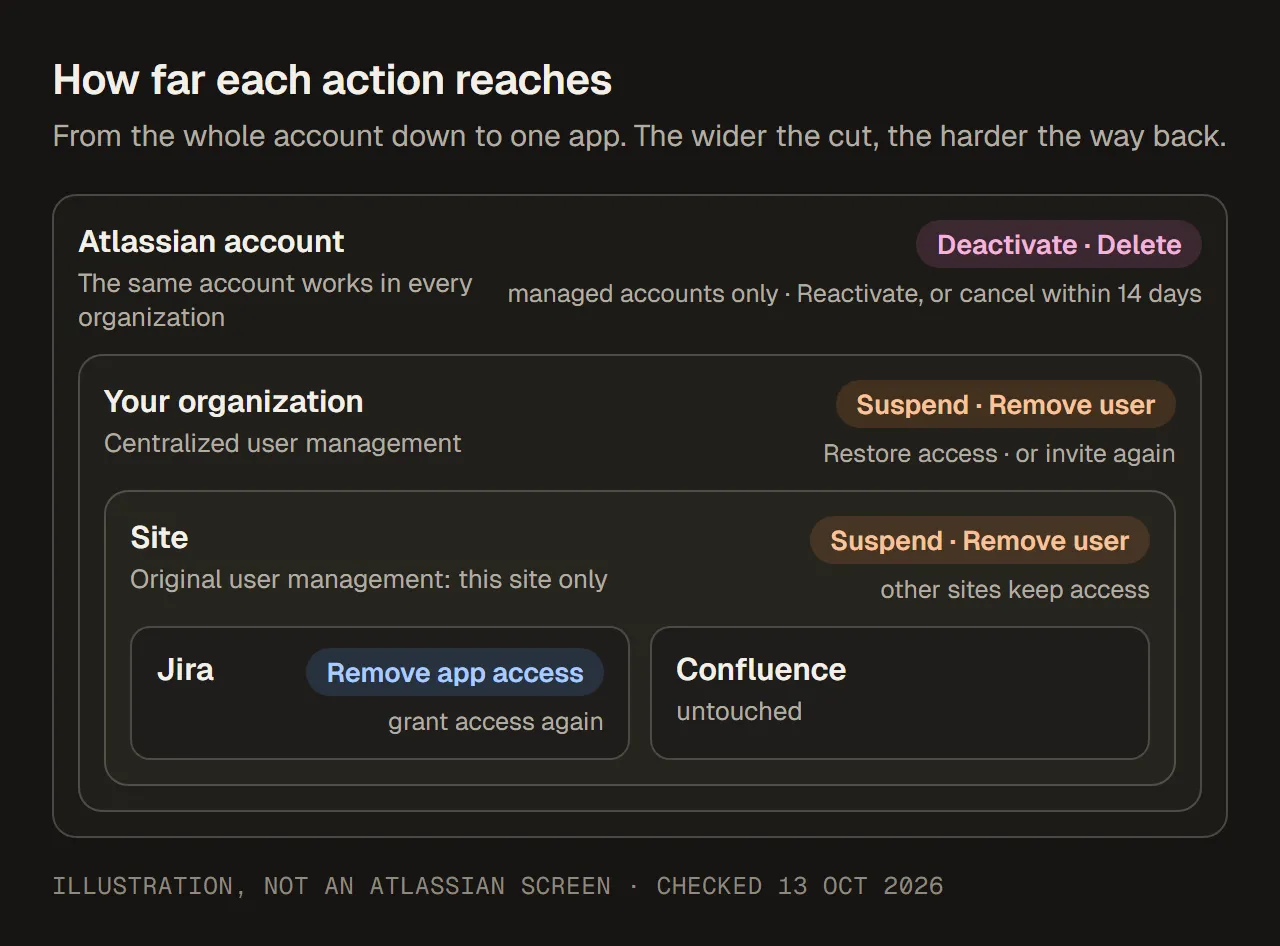Click the text "The same account works in every organization"

(275, 300)
